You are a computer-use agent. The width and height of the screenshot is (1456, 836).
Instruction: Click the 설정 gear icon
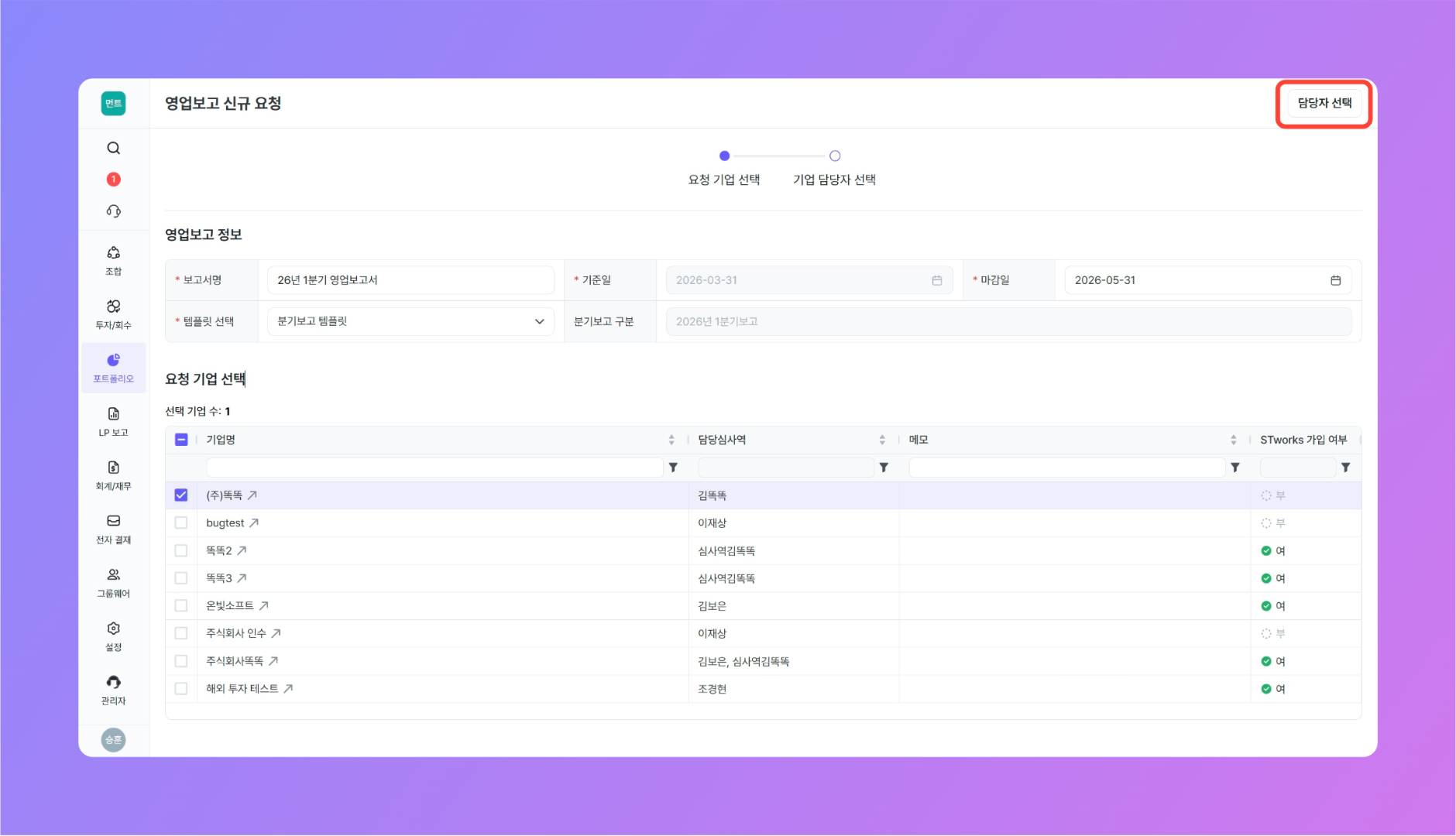[113, 629]
